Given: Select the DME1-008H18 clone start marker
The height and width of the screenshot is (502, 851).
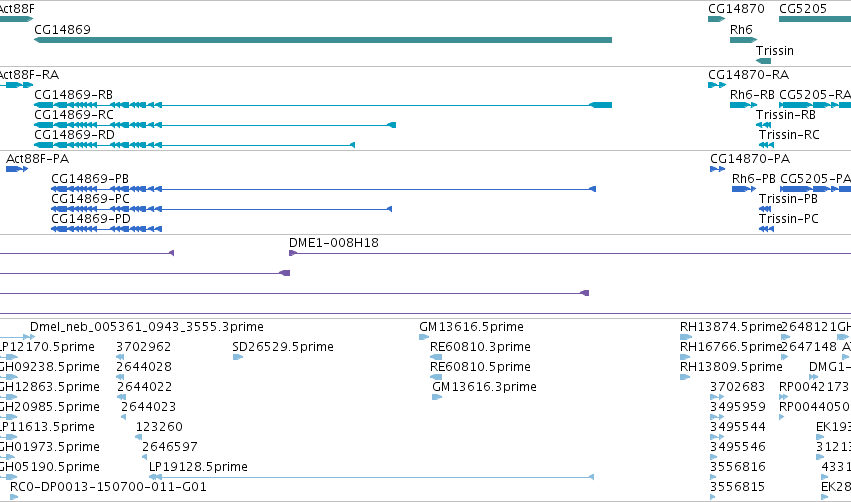Looking at the screenshot, I should point(293,253).
